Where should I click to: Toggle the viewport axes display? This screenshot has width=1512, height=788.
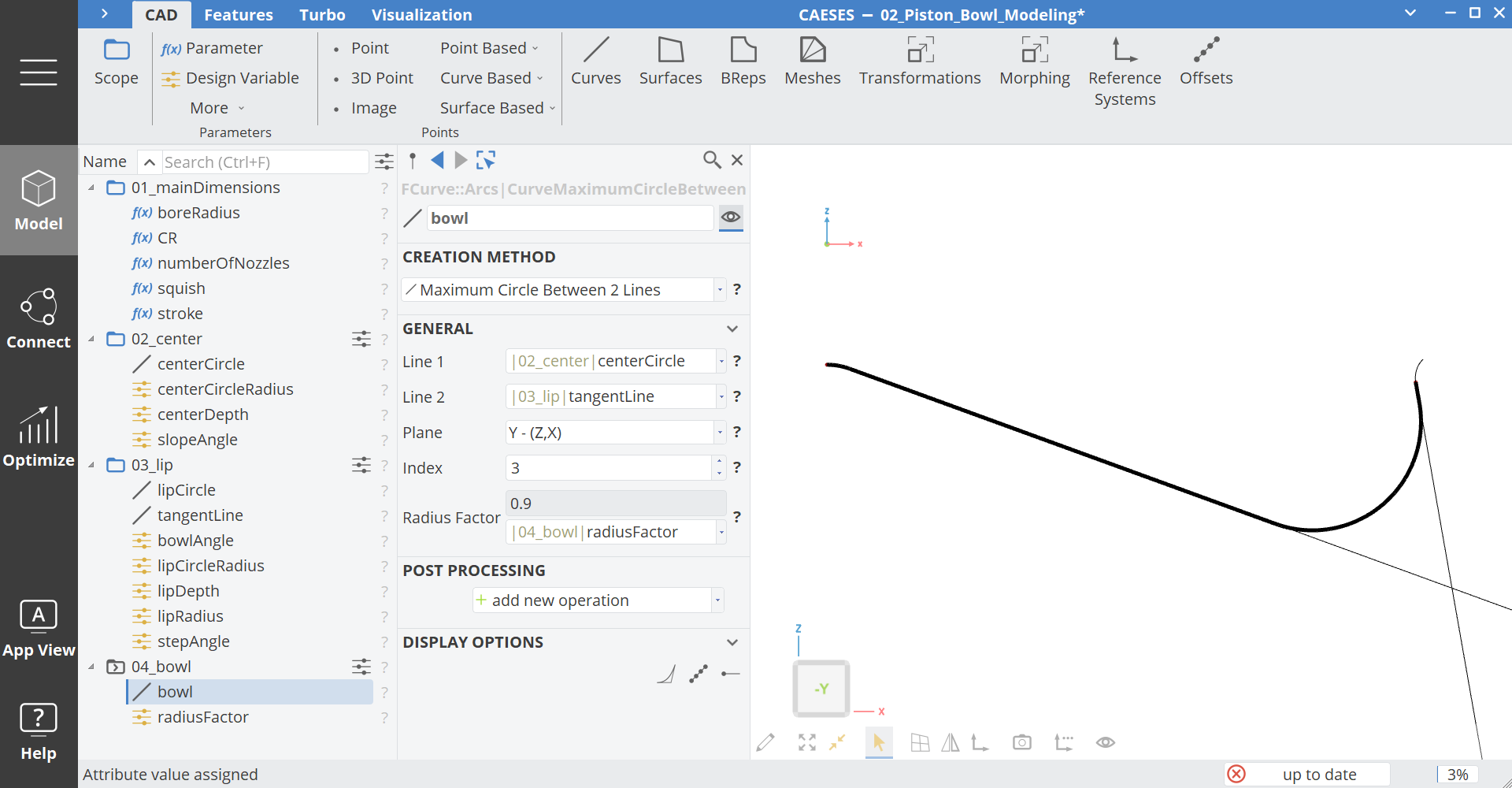[980, 742]
